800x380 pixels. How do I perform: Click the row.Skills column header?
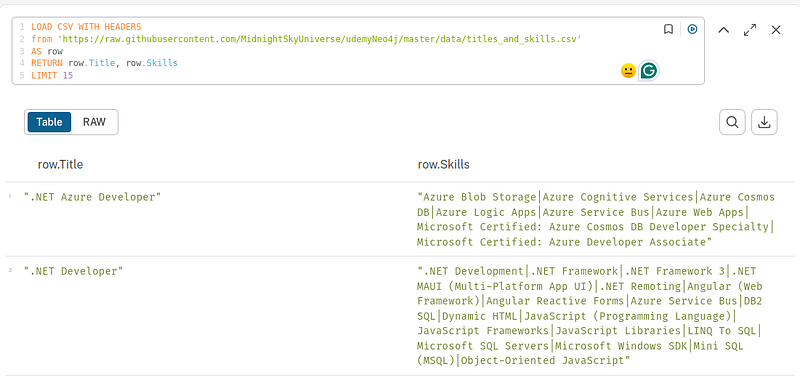click(444, 164)
